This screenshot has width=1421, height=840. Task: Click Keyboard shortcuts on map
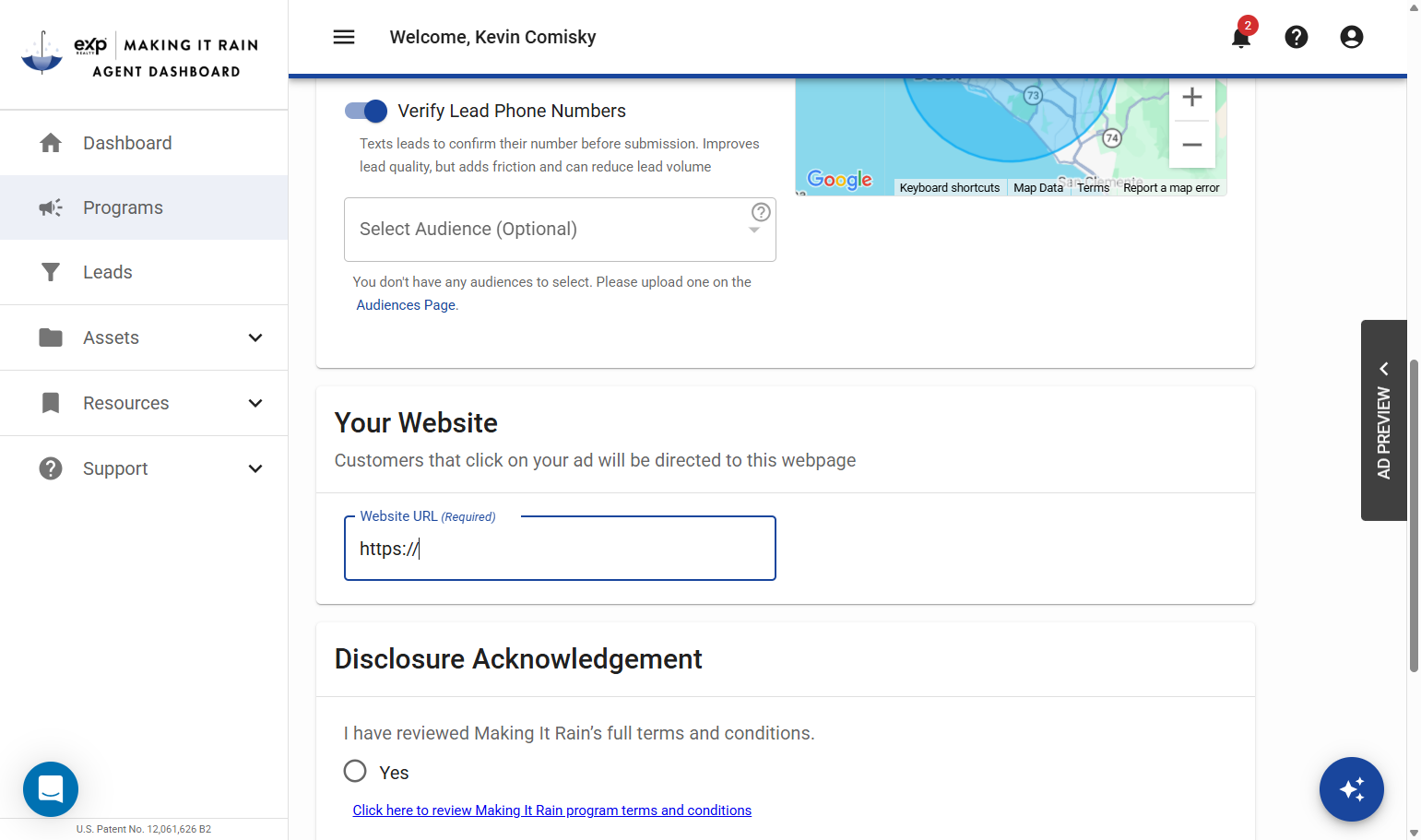click(950, 188)
